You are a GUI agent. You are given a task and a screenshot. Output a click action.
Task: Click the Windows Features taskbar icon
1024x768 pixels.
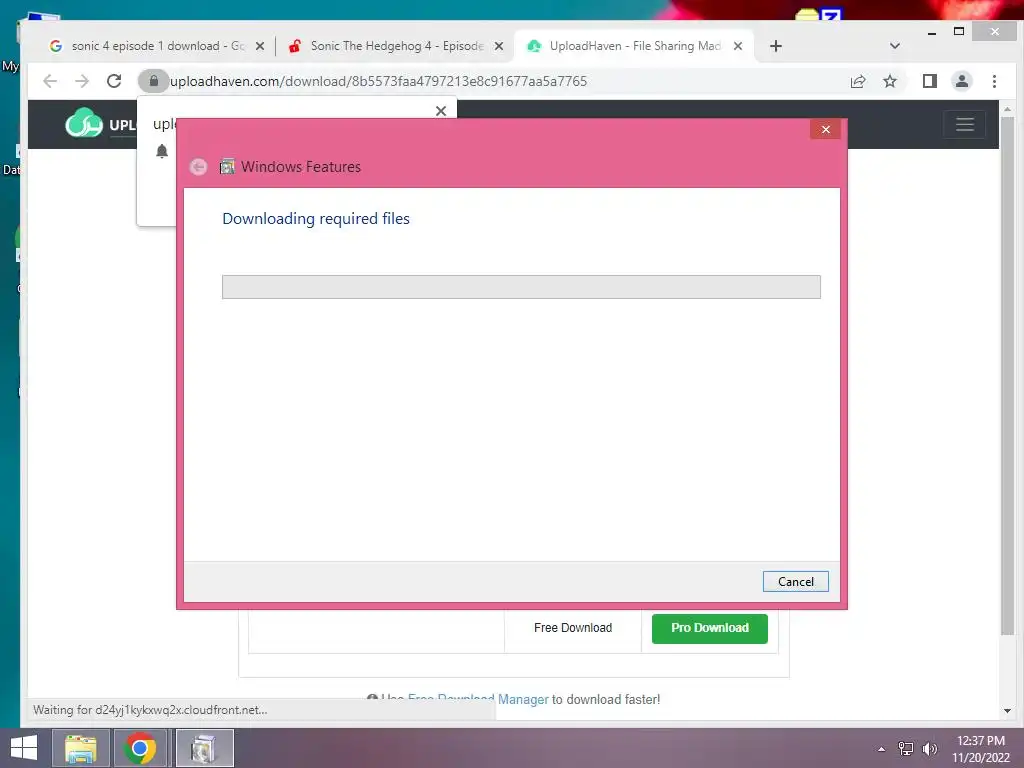(x=204, y=748)
